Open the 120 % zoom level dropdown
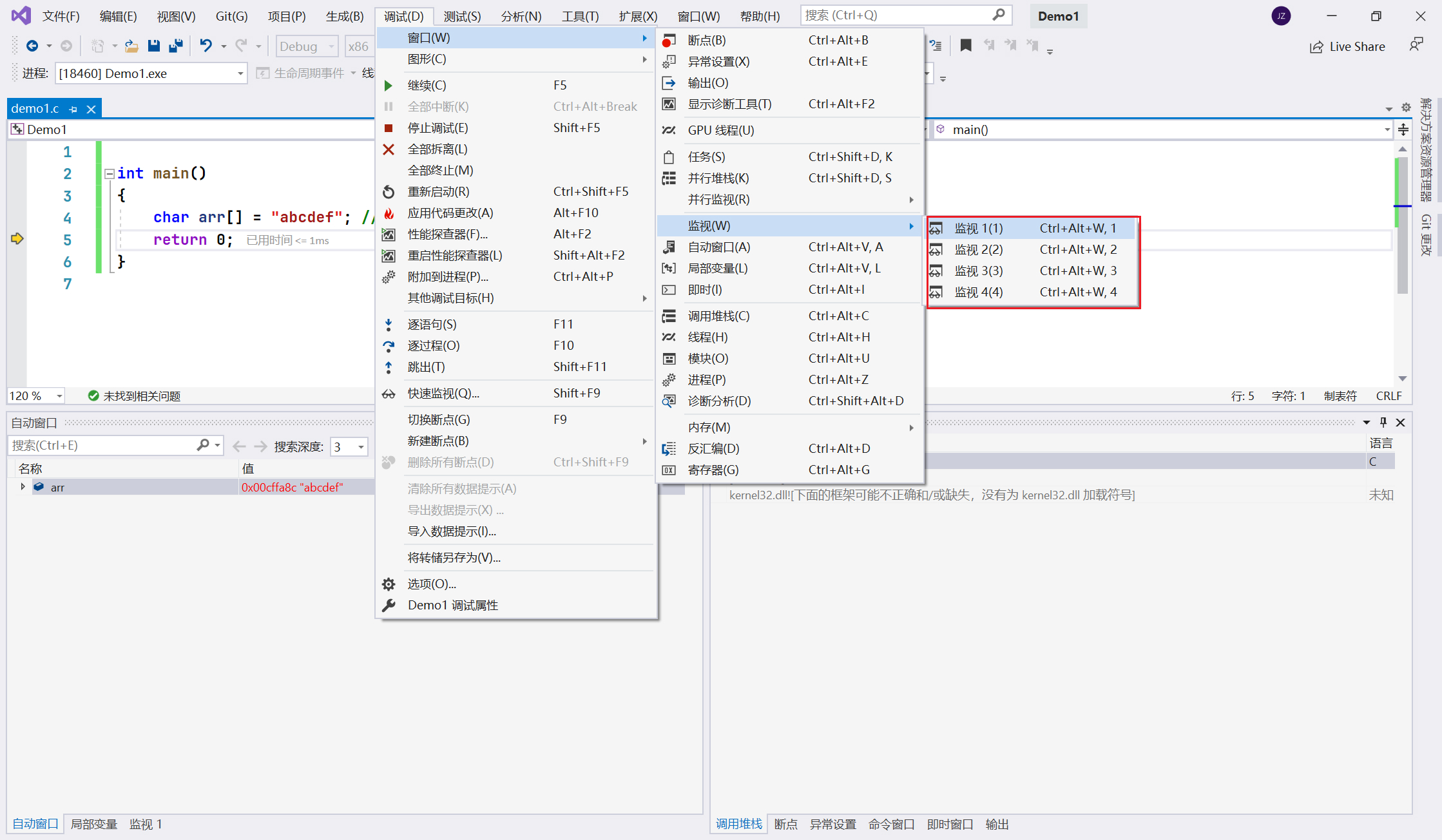1442x840 pixels. 59,396
